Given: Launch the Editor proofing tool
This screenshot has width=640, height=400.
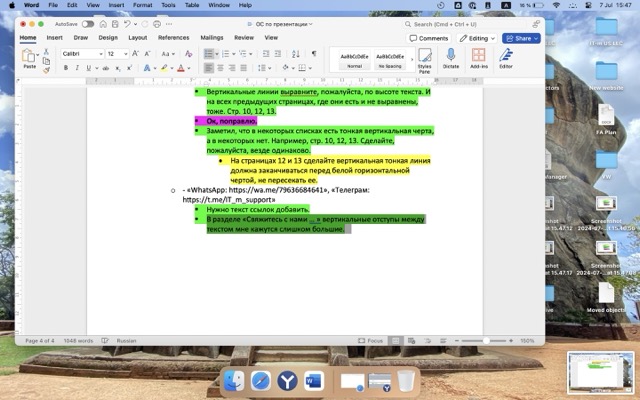Looking at the screenshot, I should point(506,58).
